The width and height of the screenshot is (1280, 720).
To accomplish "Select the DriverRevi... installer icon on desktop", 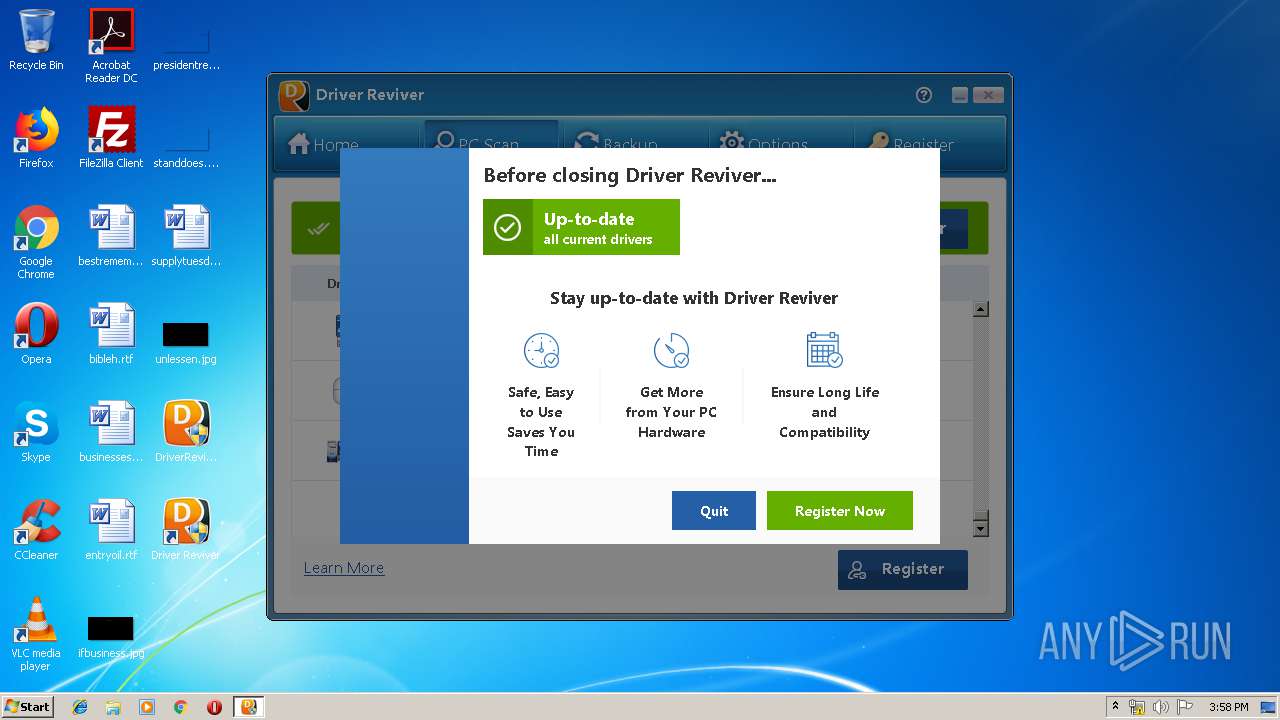I will tap(186, 432).
